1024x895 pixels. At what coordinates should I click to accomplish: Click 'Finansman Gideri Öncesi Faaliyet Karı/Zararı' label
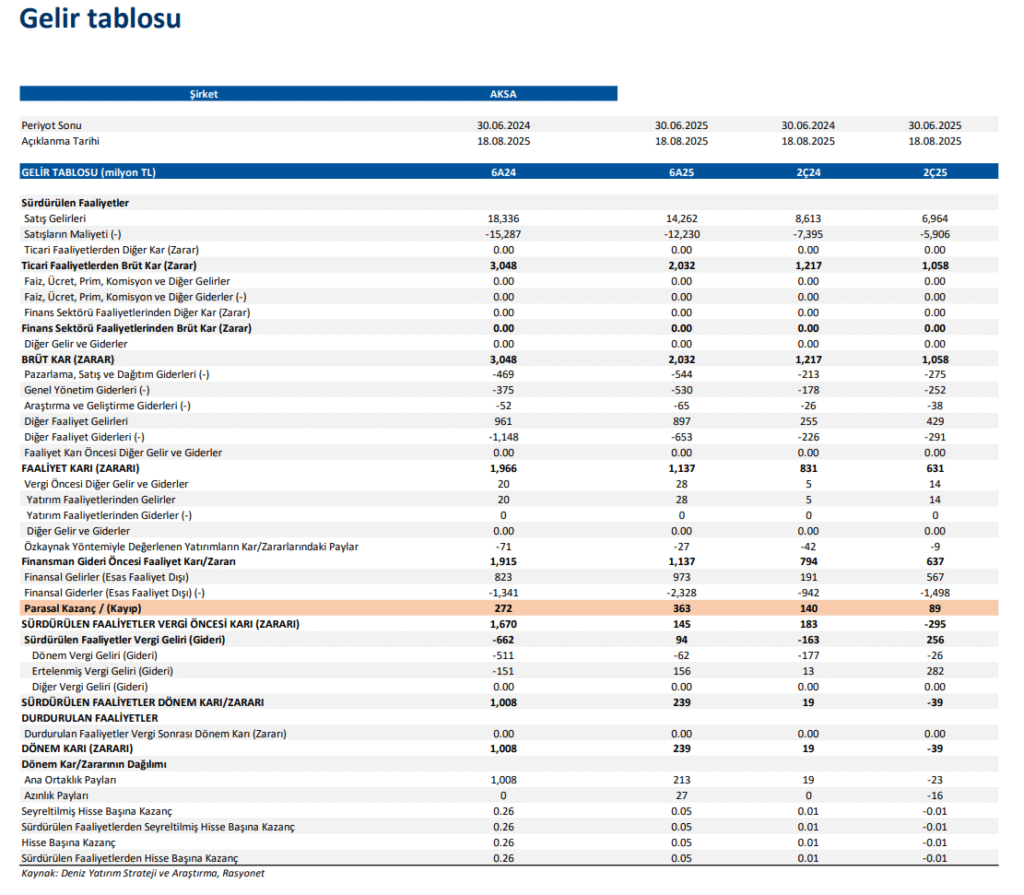[x=128, y=562]
